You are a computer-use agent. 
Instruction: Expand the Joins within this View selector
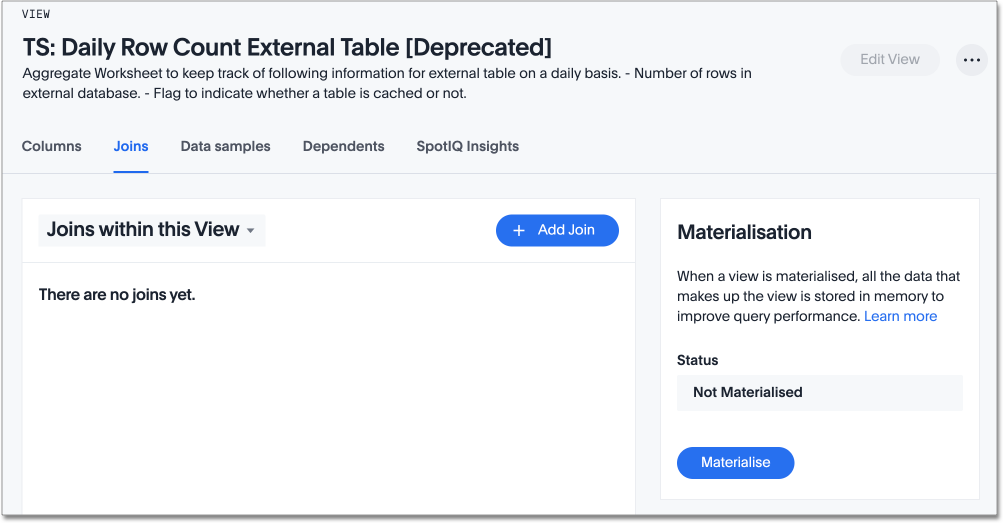point(151,230)
